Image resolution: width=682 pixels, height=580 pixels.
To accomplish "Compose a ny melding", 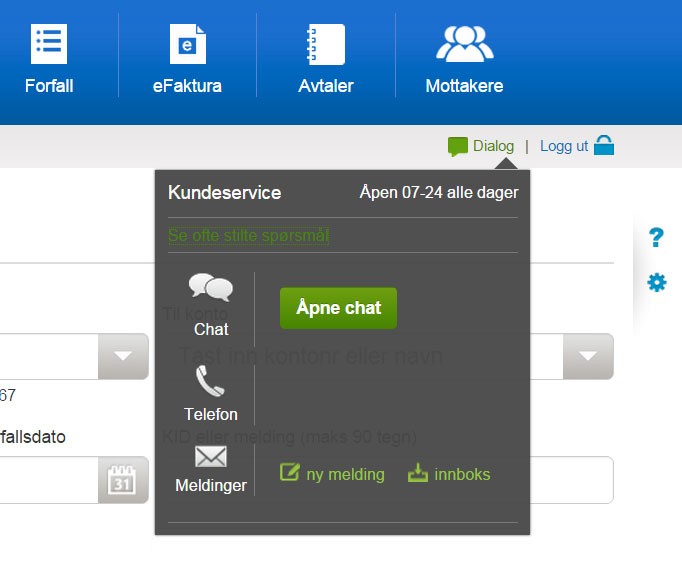I will 332,474.
